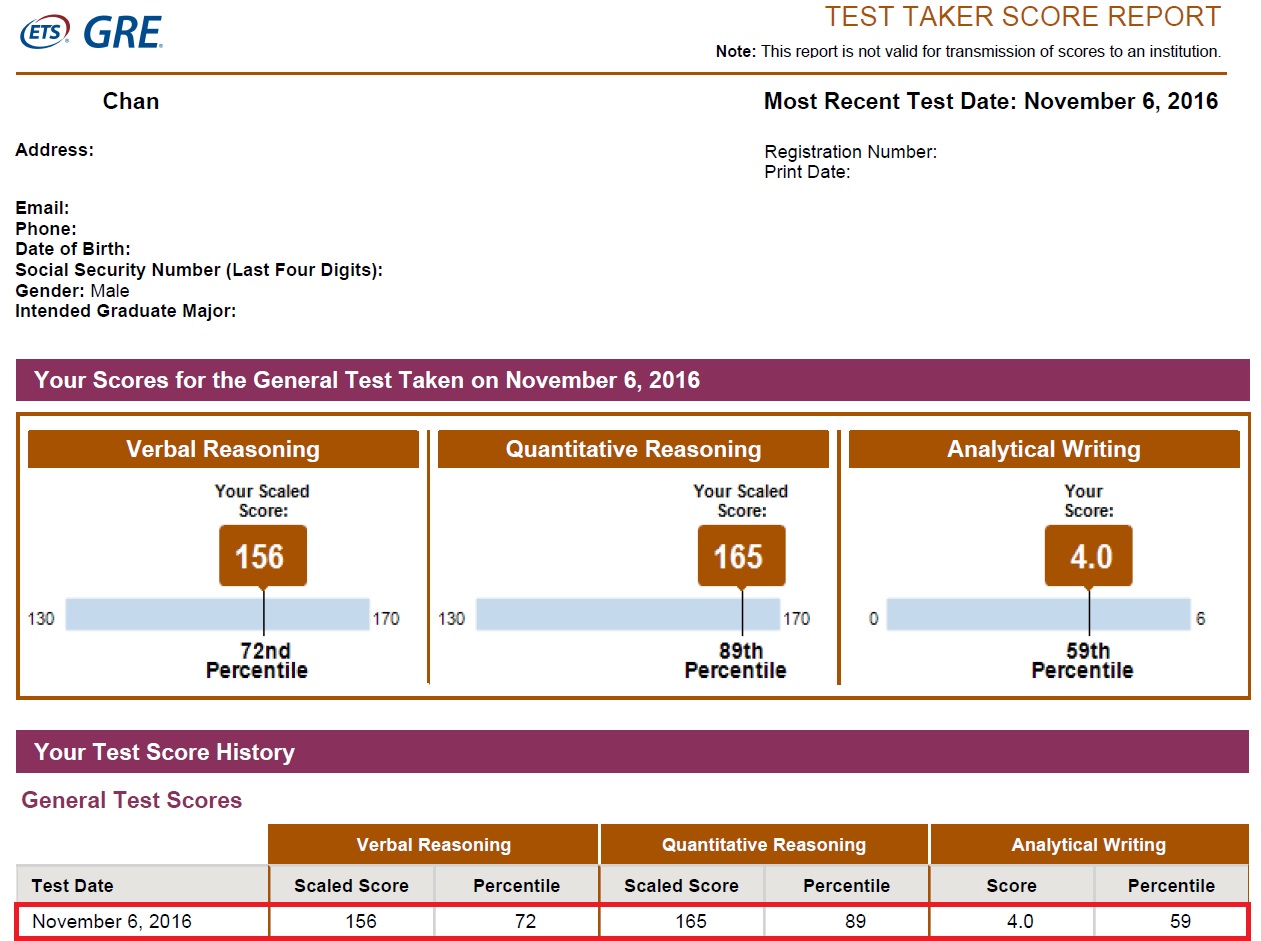
Task: Click the Address label
Action: 54,150
